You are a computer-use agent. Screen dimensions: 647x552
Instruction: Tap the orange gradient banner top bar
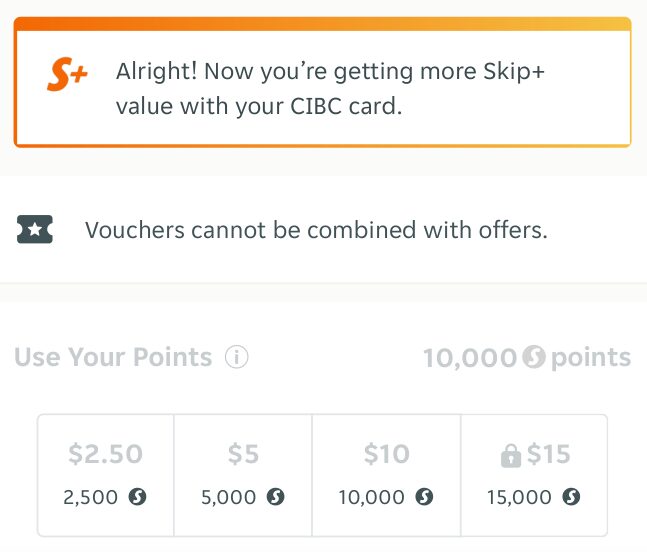pyautogui.click(x=323, y=24)
